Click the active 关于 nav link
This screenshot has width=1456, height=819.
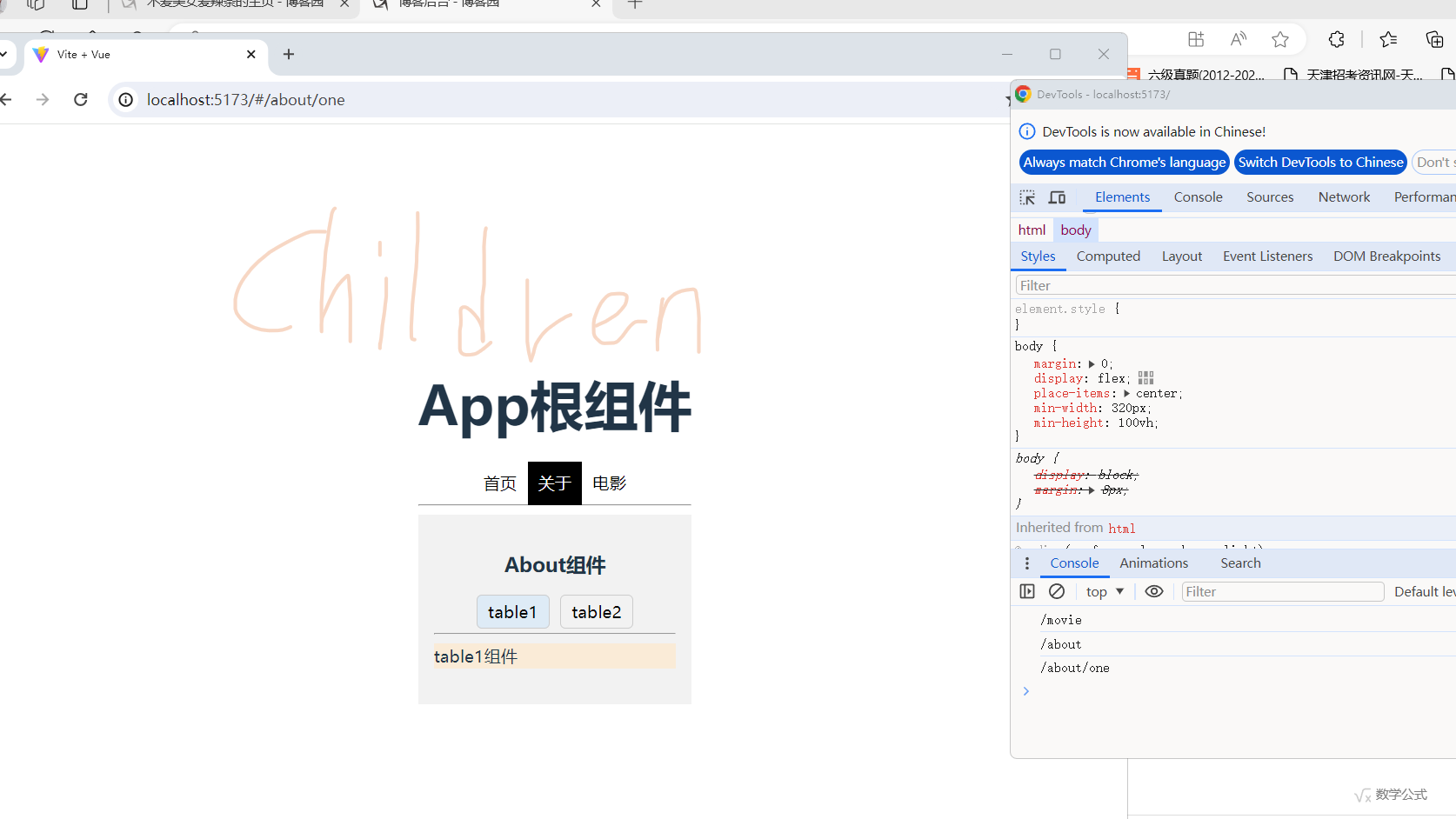554,483
